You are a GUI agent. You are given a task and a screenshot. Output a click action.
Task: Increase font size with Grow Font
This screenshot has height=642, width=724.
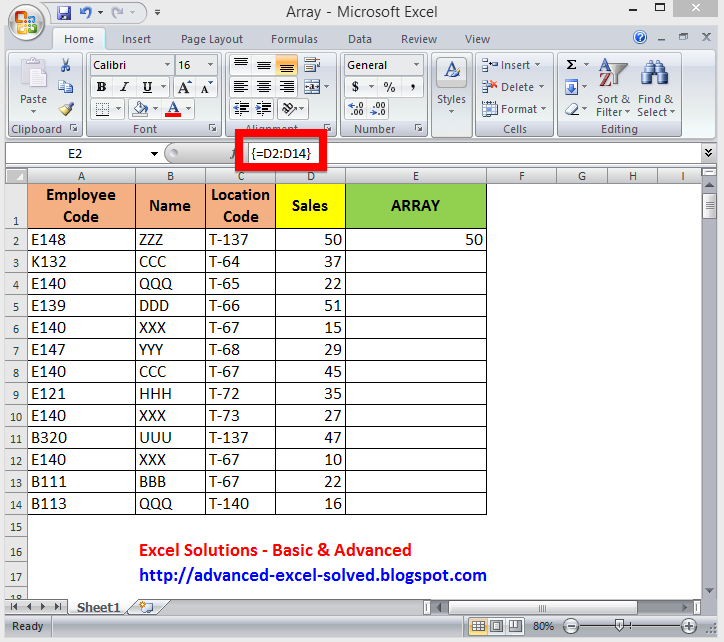(184, 87)
